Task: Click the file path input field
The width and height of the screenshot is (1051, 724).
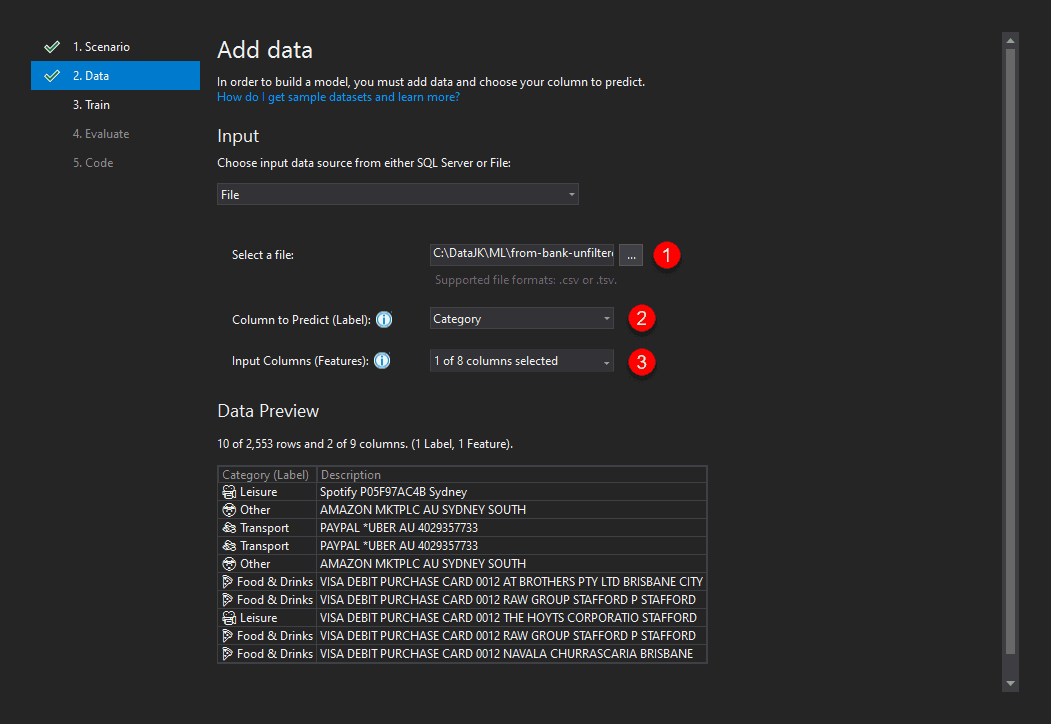Action: click(x=520, y=255)
